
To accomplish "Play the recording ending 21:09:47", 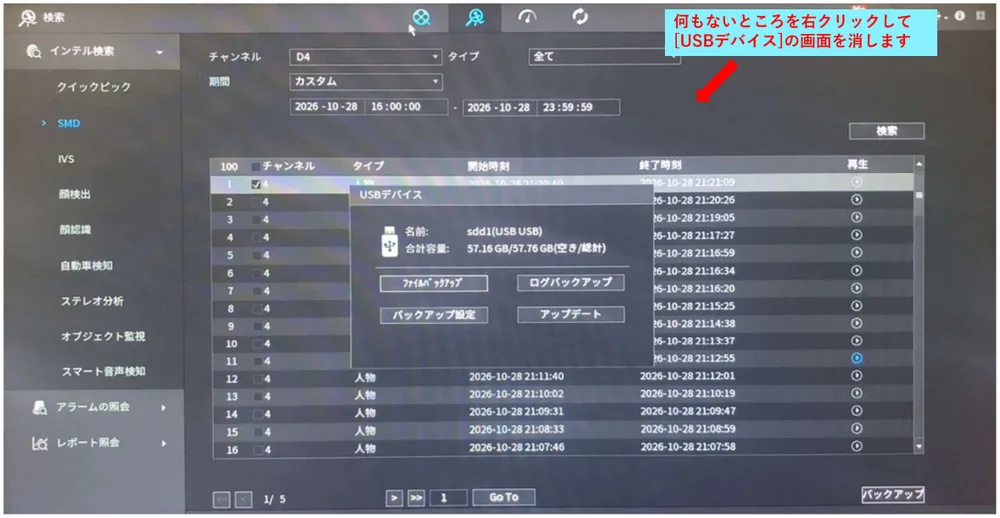I will [857, 411].
